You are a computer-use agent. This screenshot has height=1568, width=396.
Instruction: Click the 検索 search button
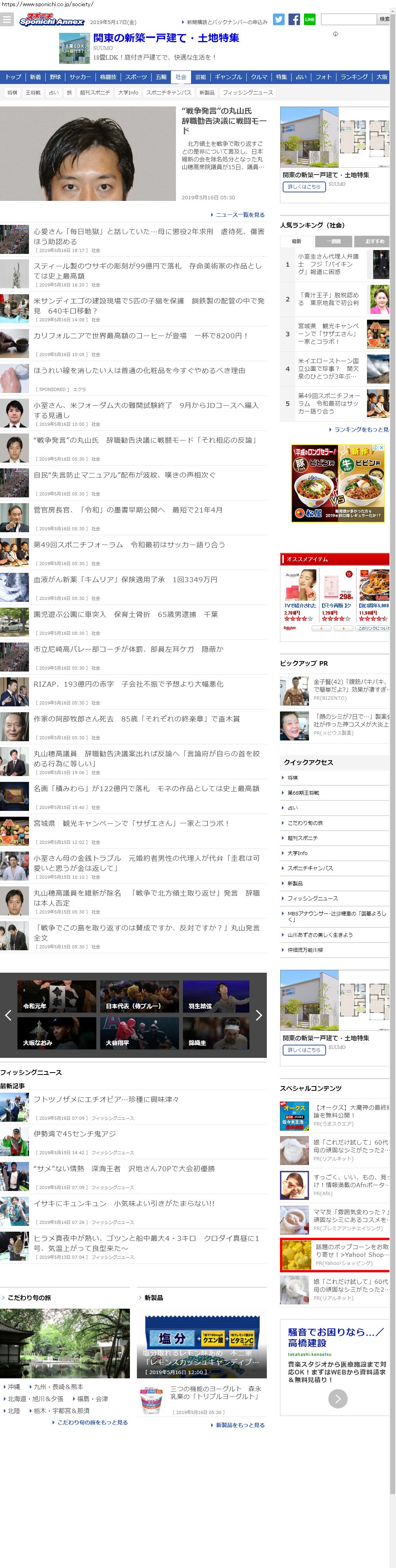(x=384, y=19)
